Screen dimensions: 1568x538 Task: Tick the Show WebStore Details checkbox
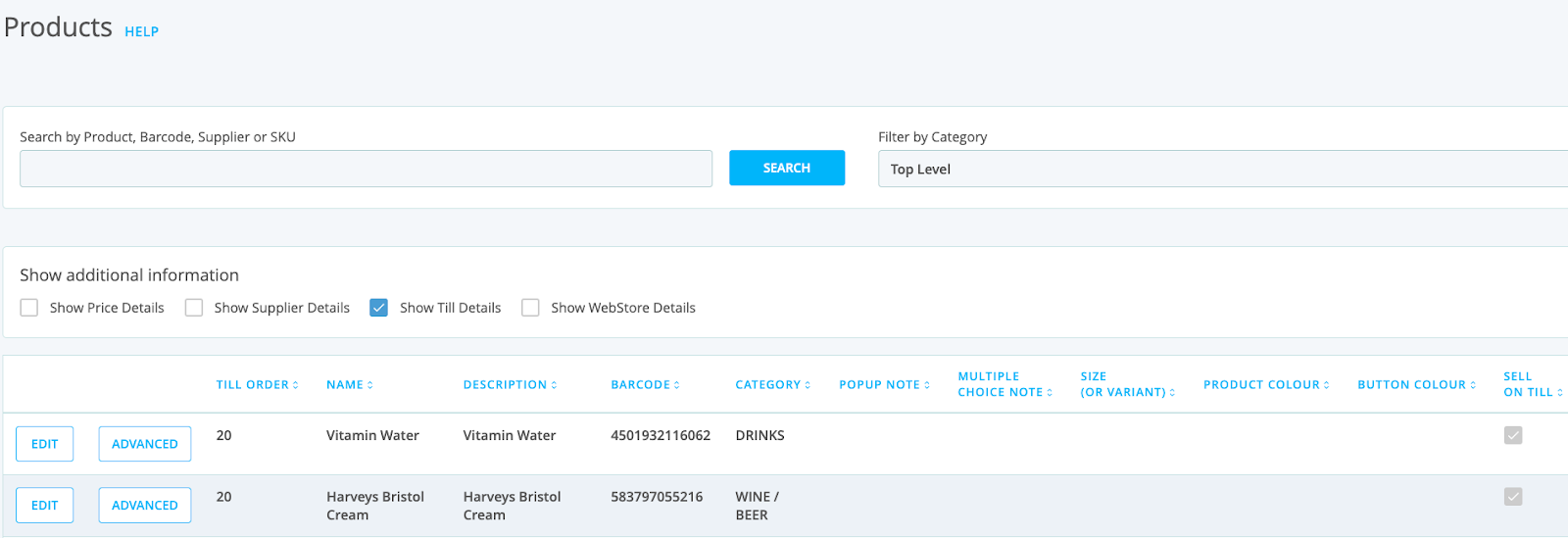click(x=530, y=308)
